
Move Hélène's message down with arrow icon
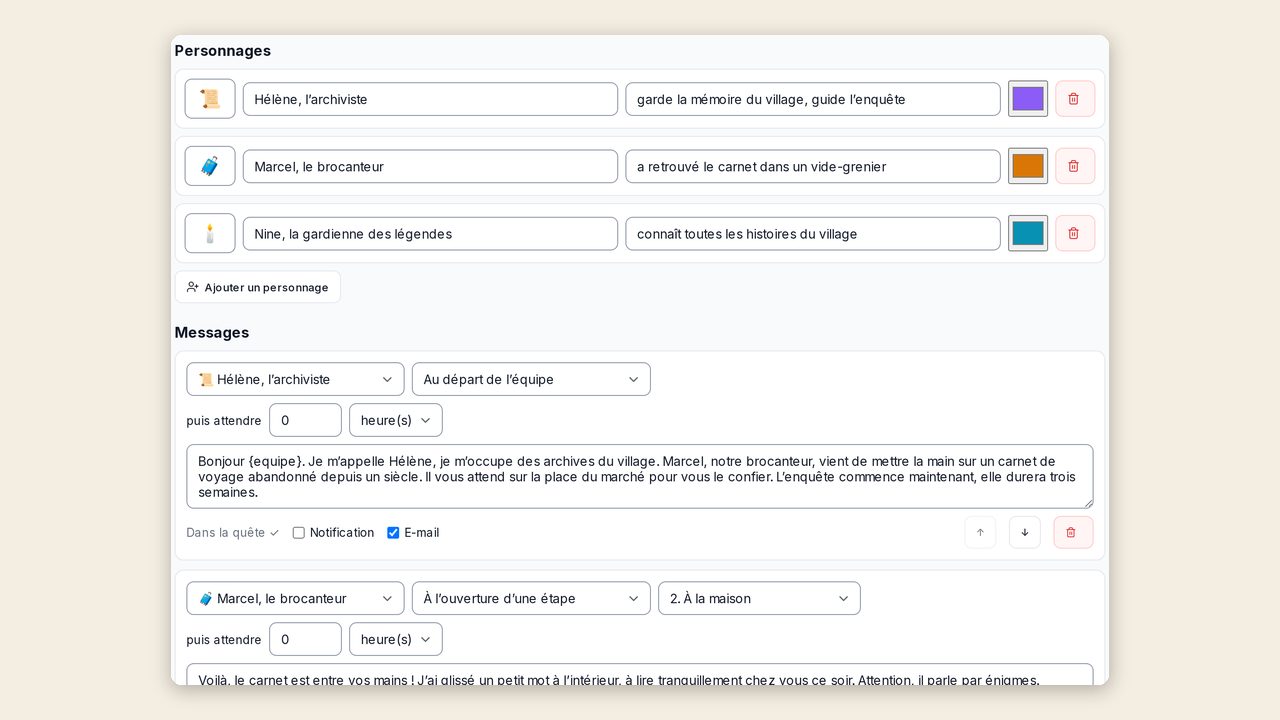pos(1025,532)
